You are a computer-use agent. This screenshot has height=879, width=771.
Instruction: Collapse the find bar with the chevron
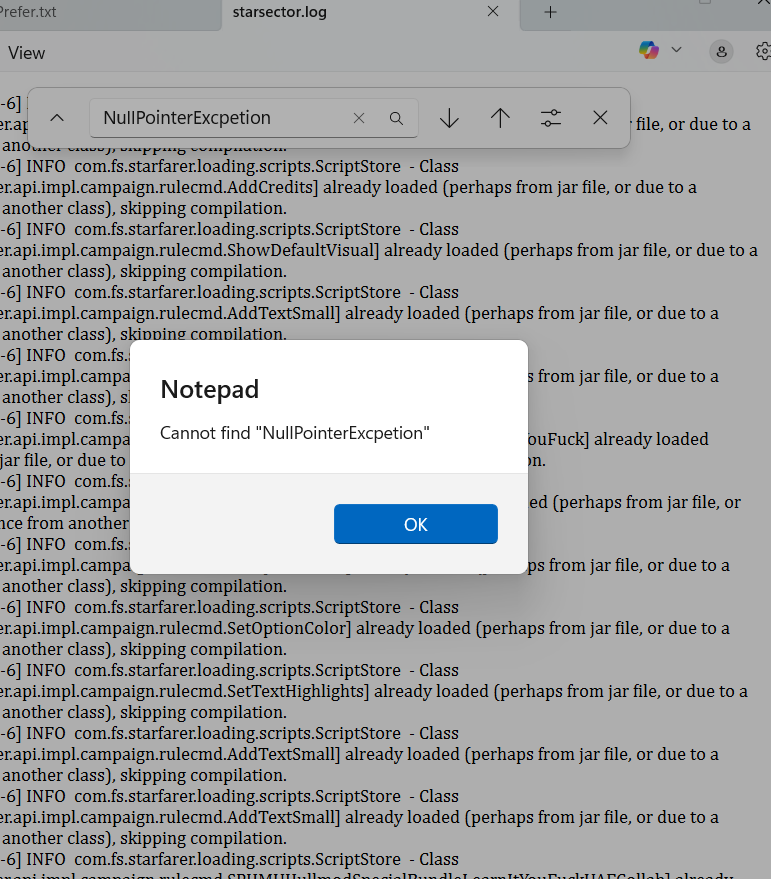click(x=57, y=118)
